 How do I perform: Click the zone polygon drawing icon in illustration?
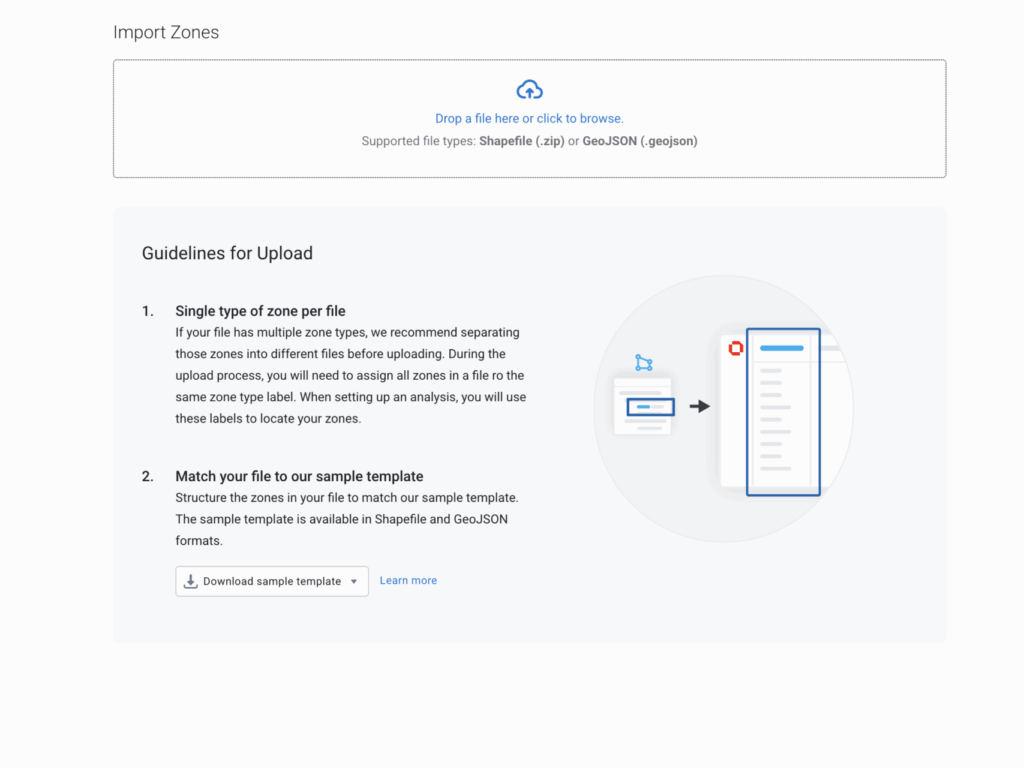tap(644, 362)
